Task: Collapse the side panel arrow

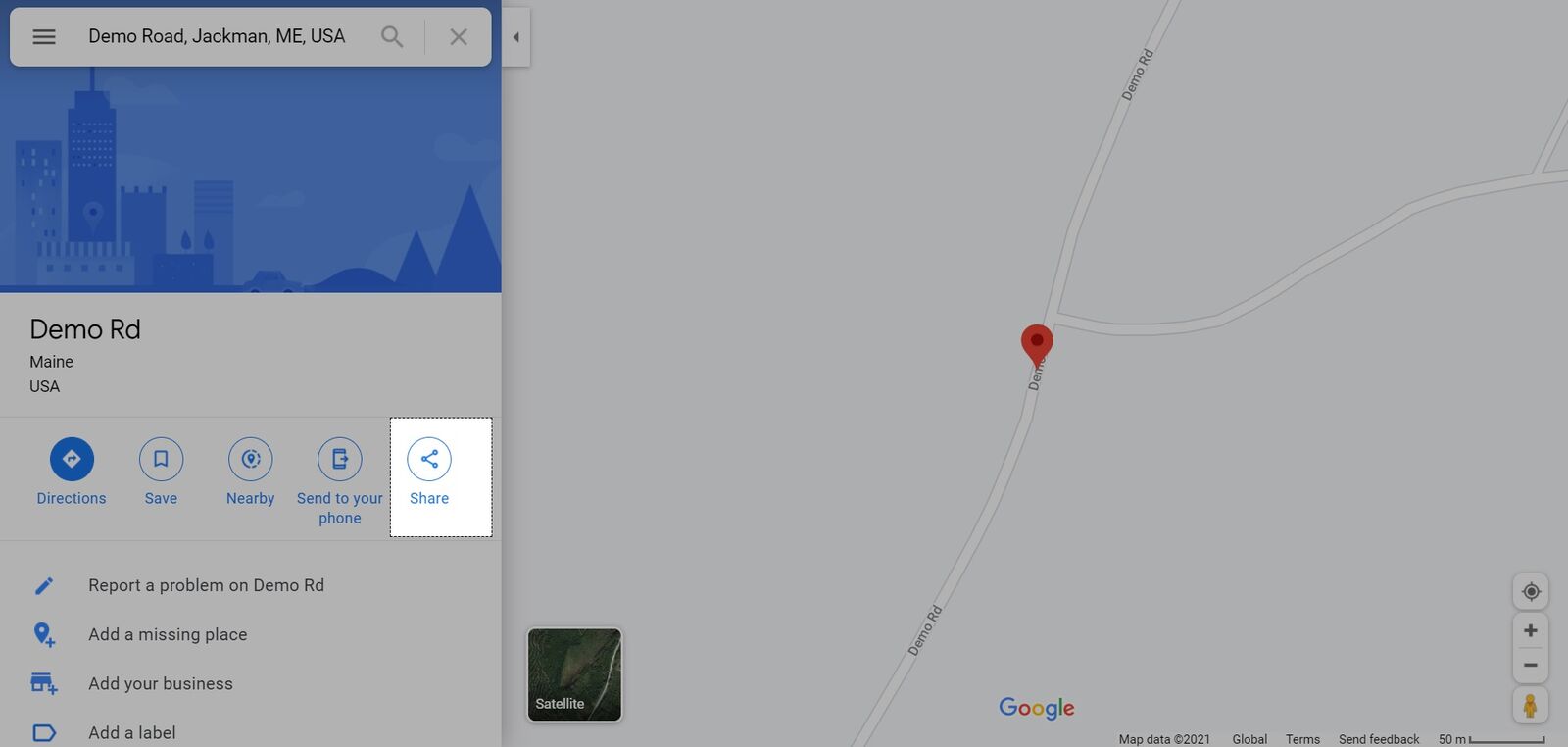Action: (515, 37)
